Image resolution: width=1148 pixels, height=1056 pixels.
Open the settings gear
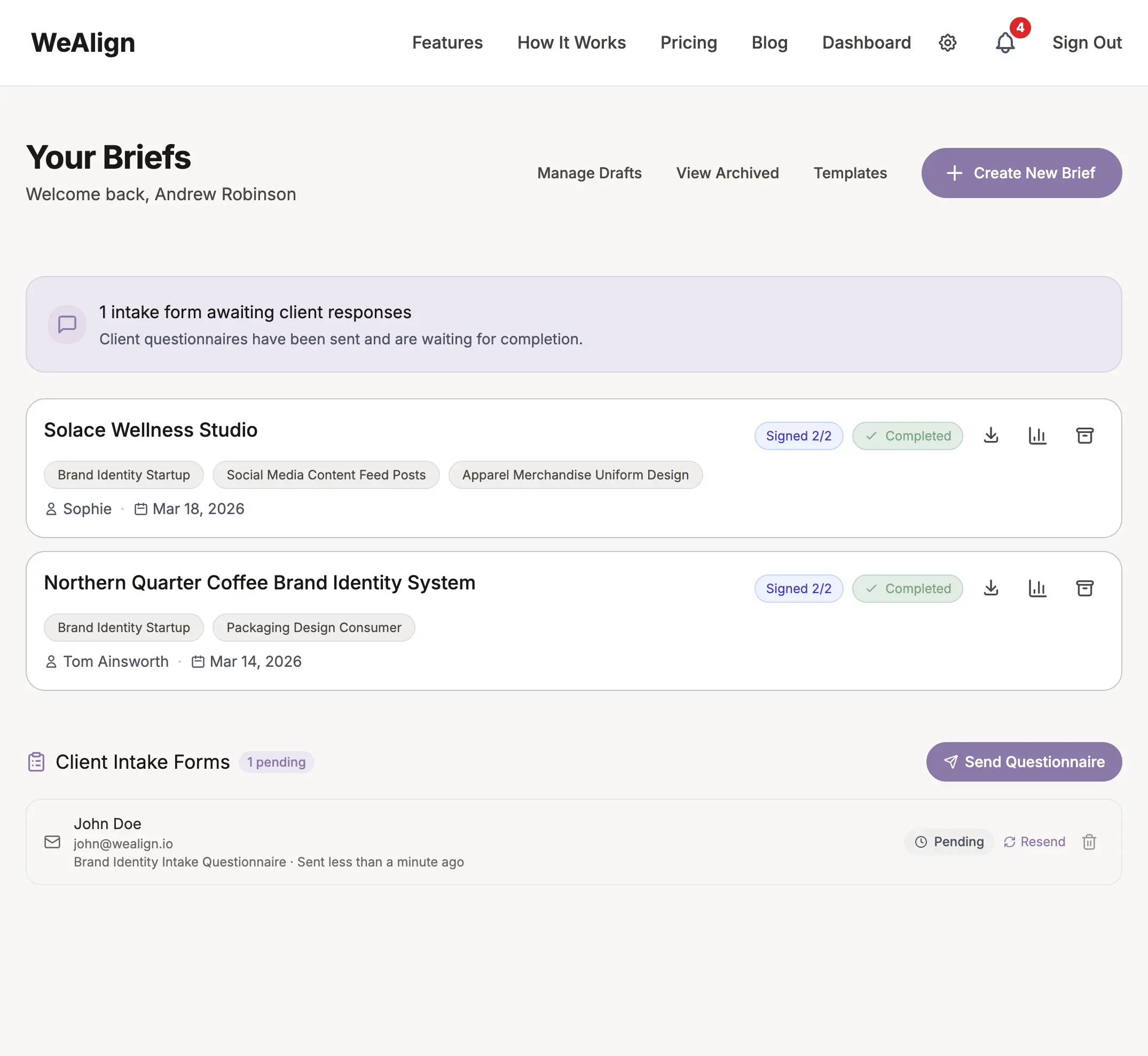click(x=947, y=42)
